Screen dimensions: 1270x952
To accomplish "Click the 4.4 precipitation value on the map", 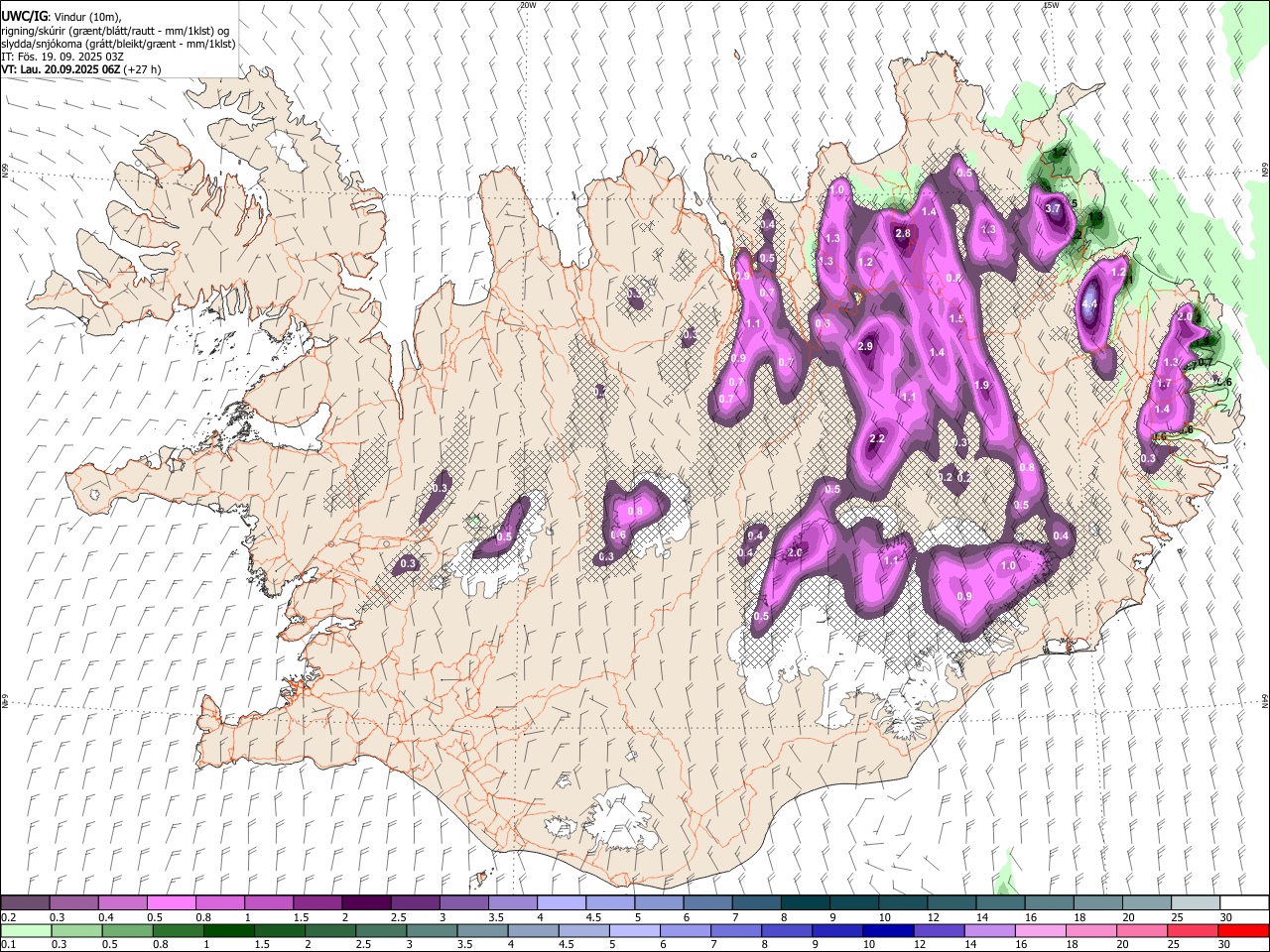I will pyautogui.click(x=1089, y=304).
